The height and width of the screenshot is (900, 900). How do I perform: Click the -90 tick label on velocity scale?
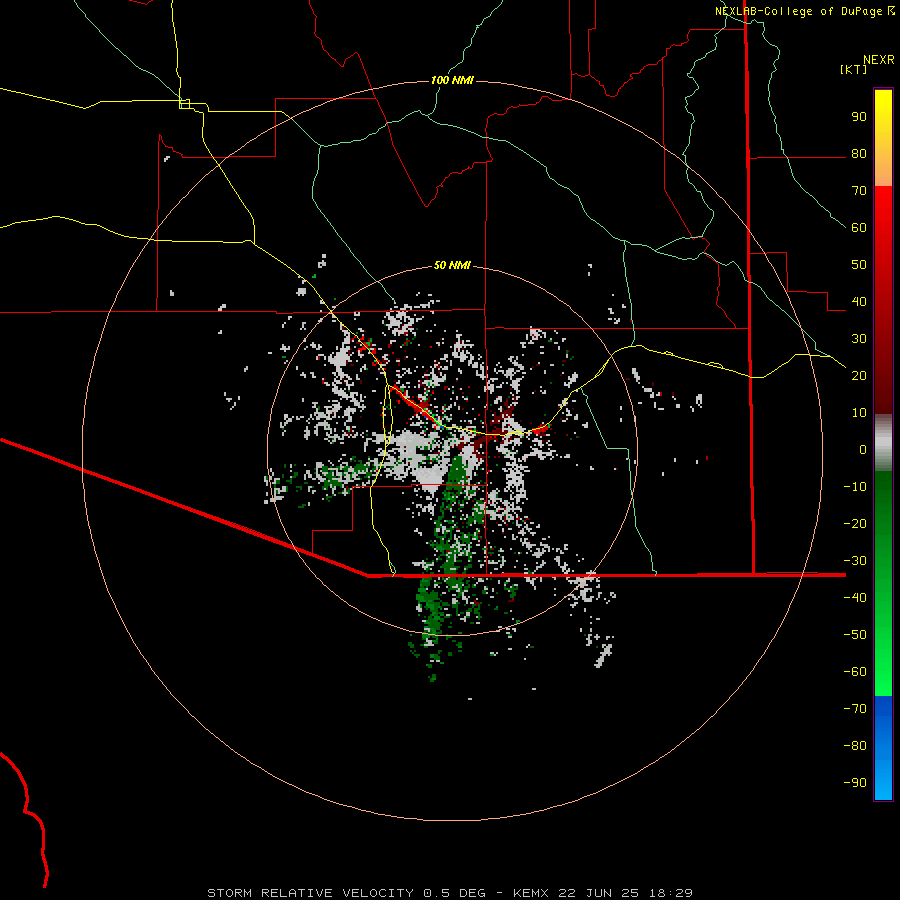point(855,783)
